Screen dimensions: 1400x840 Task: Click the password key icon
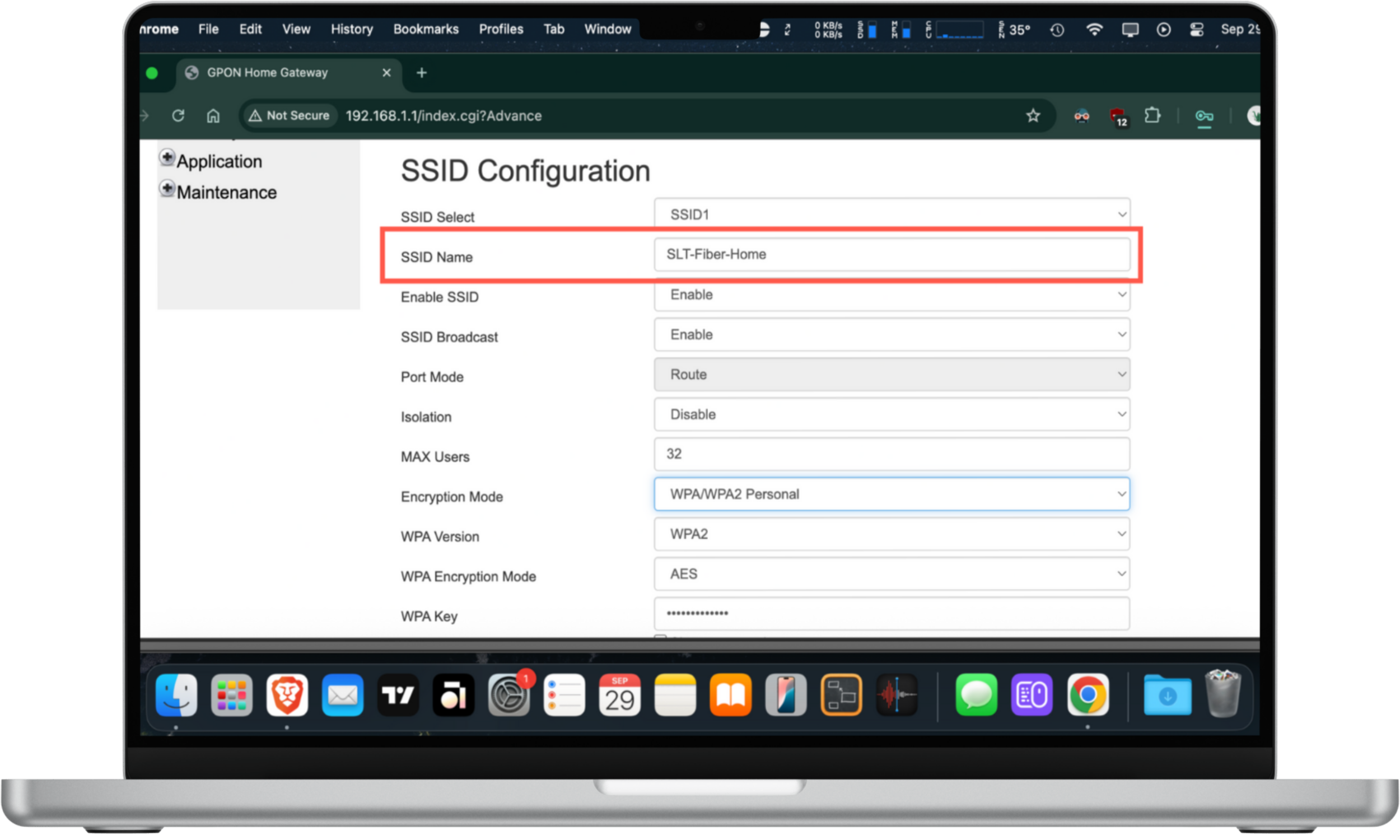pyautogui.click(x=1203, y=116)
